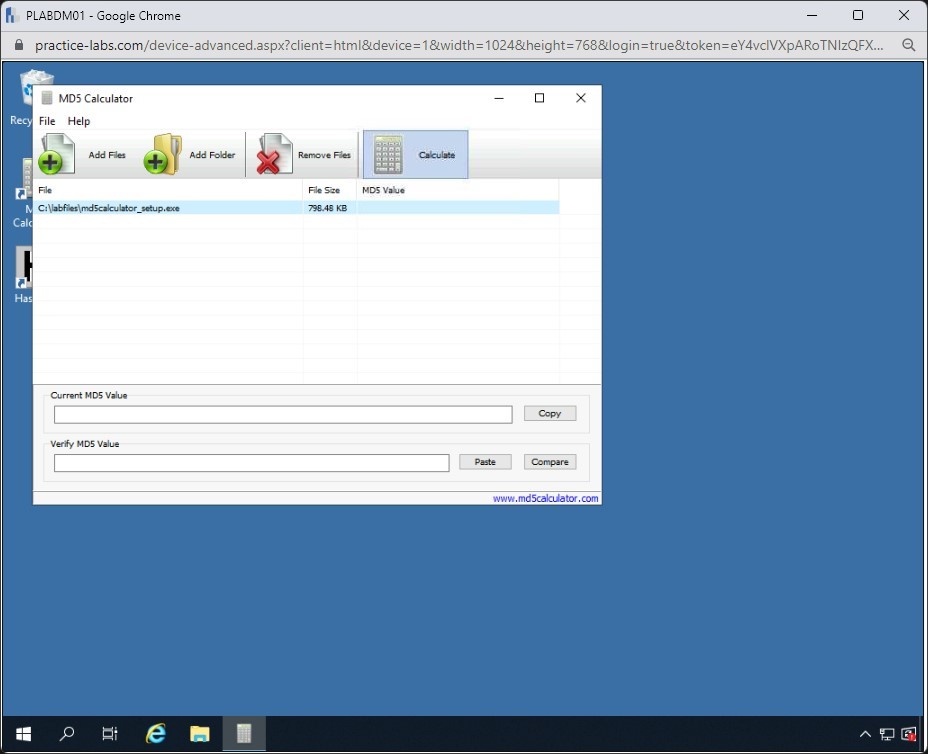Click the taskbar search magnifier icon
The height and width of the screenshot is (754, 928).
(67, 734)
